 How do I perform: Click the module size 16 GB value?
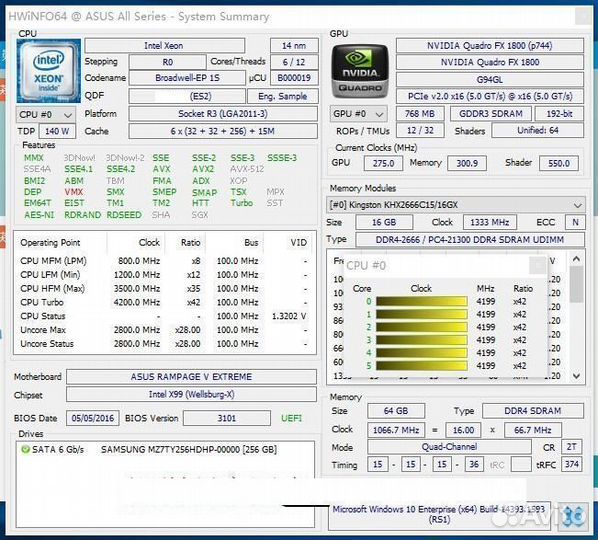coord(384,222)
